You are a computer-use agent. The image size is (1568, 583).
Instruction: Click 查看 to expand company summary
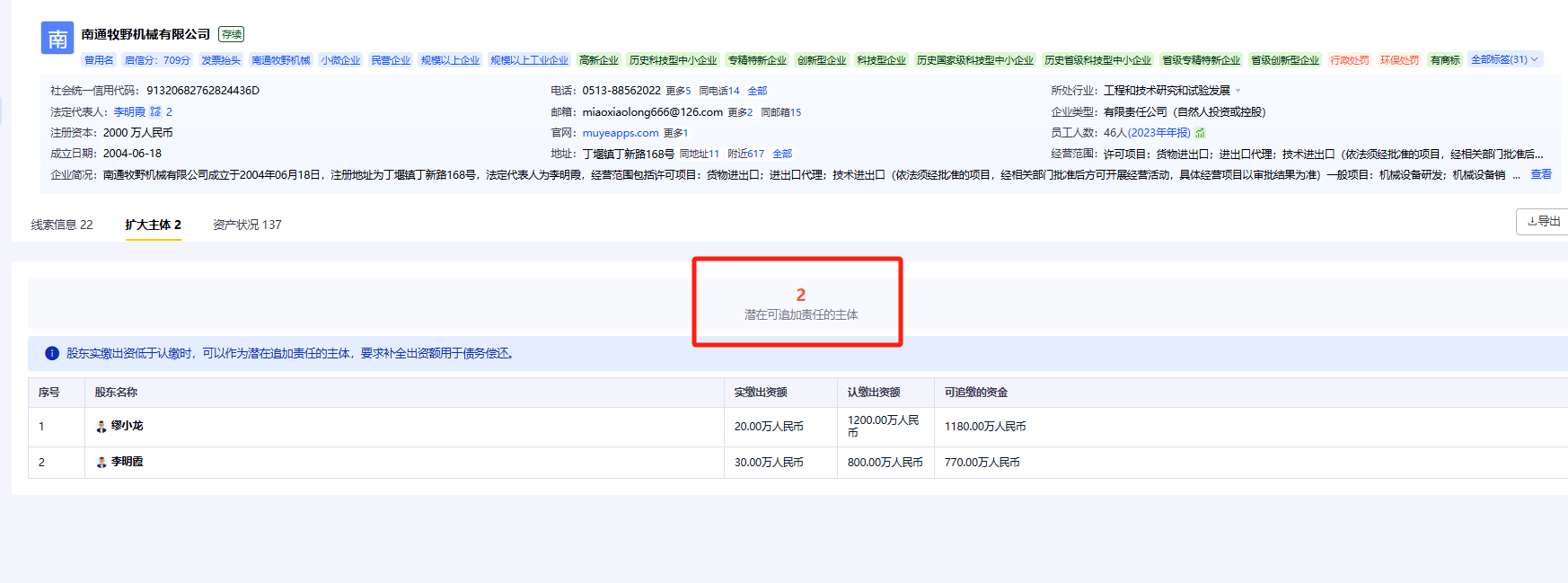tap(1541, 174)
